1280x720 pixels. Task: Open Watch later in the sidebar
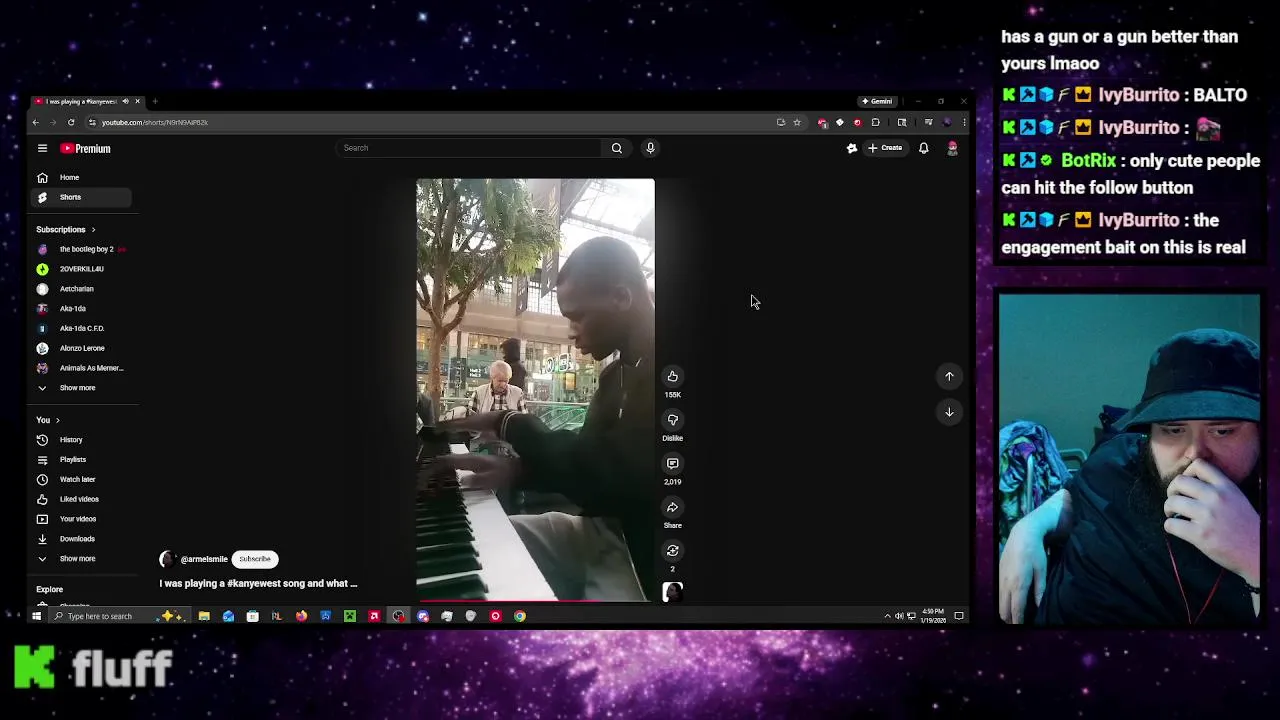click(82, 479)
